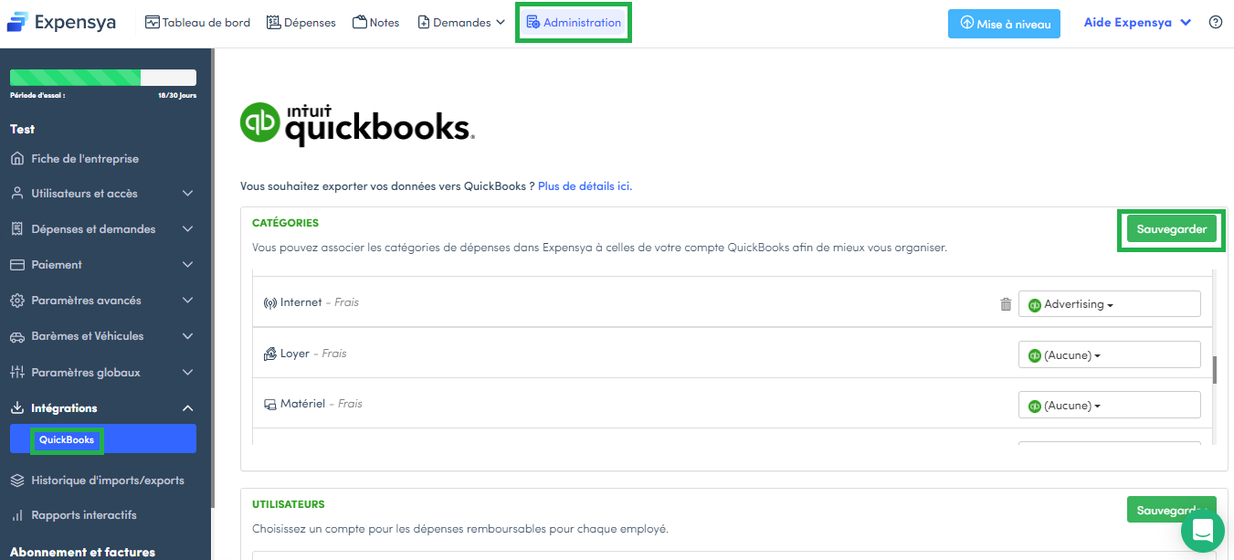Go to the Dépenses tab
Image resolution: width=1234 pixels, height=560 pixels.
[301, 22]
